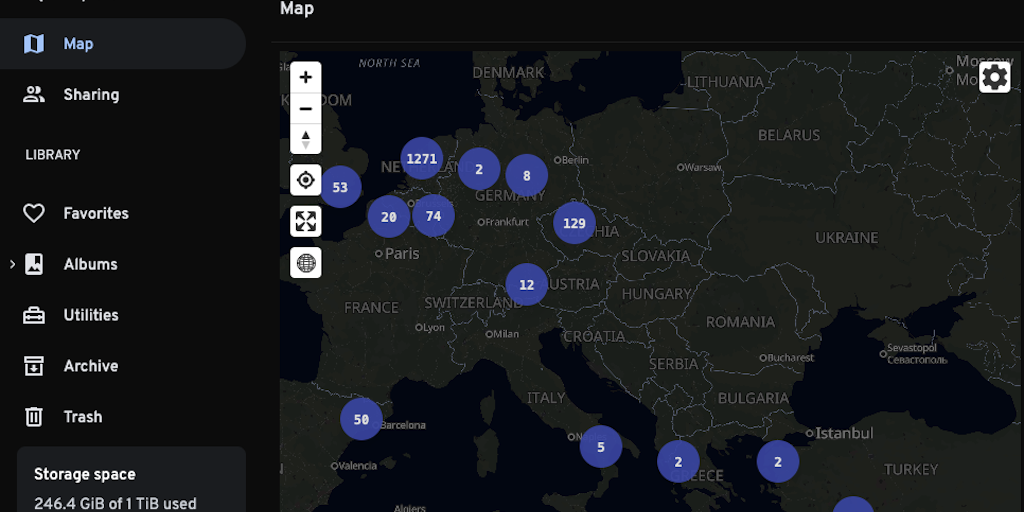
Task: Open the Sharing page
Action: [x=123, y=95]
